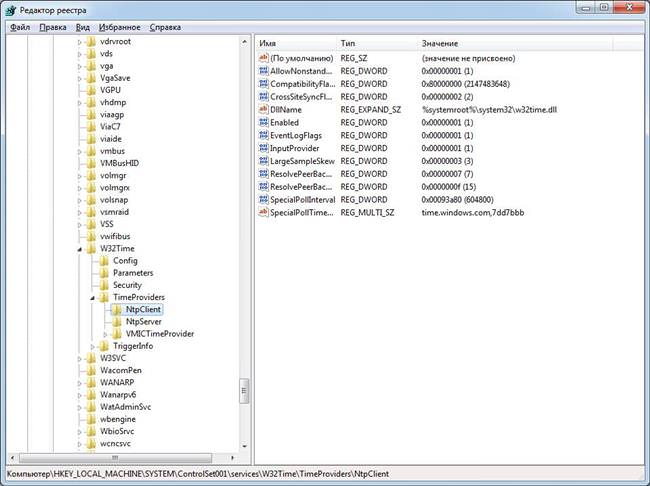Image resolution: width=650 pixels, height=486 pixels.
Task: Click the W3SVC folder icon
Action: pos(91,358)
